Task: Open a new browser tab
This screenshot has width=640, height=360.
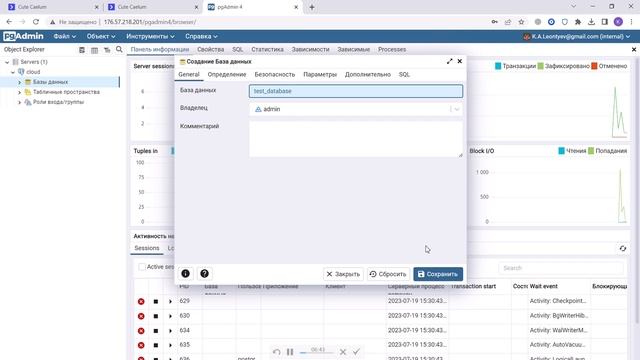Action: tap(312, 7)
